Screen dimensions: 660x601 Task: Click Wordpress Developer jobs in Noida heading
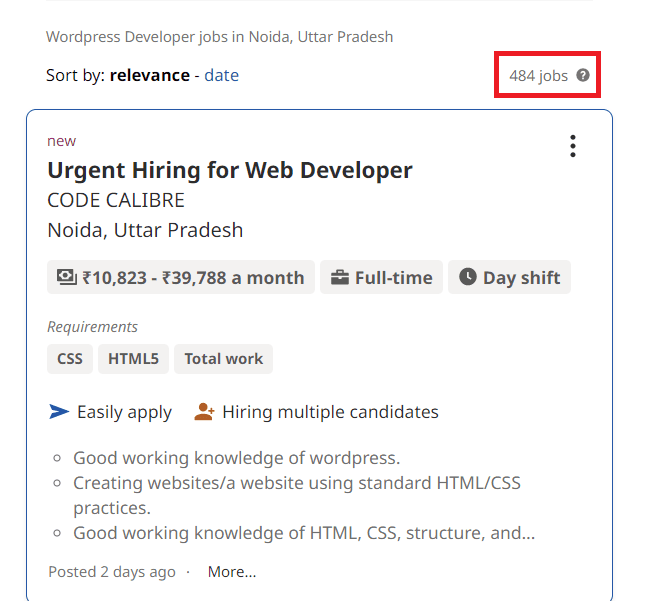219,37
